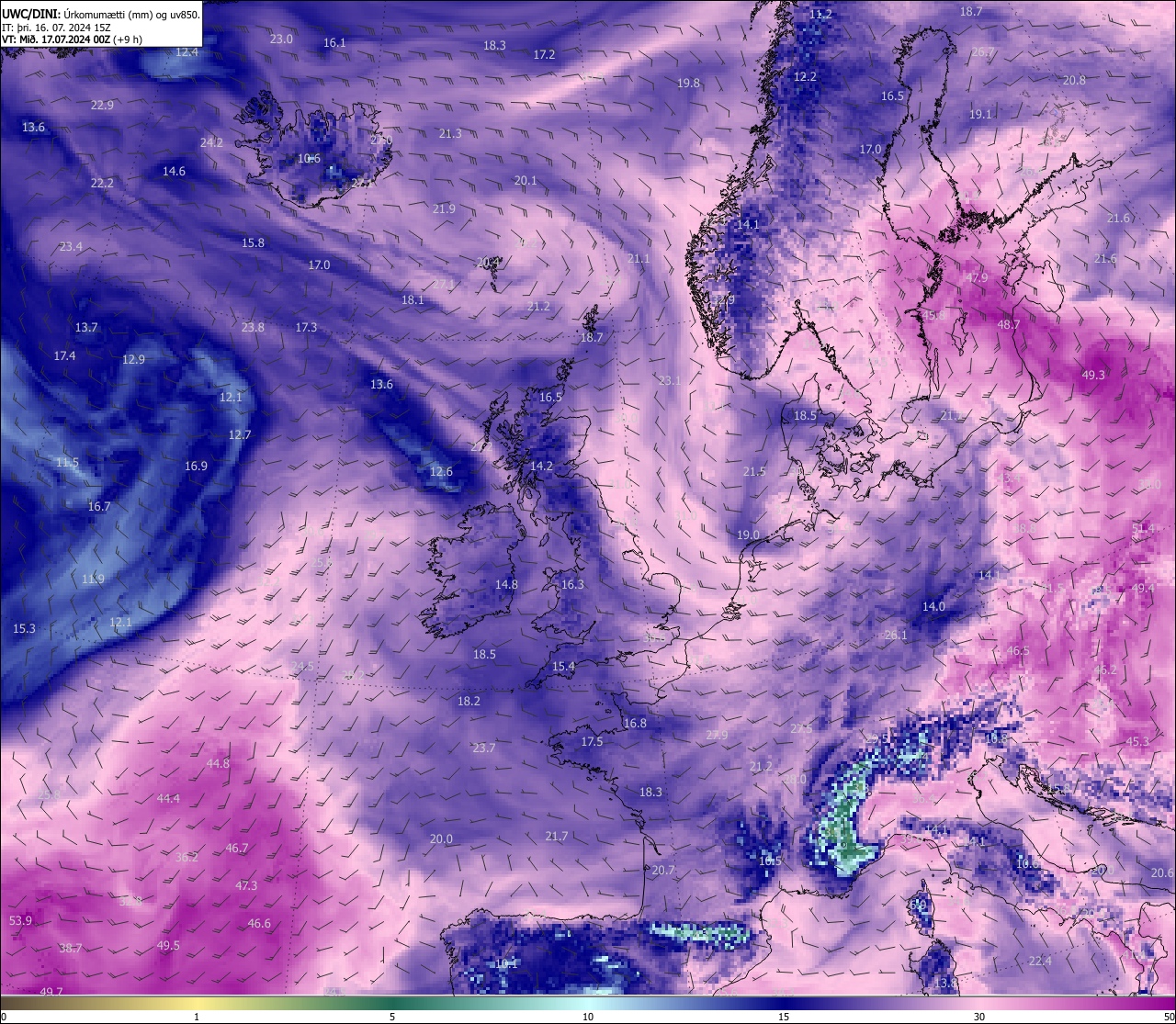Click the color scale label 15
The height and width of the screenshot is (1024, 1176).
coord(784,1017)
